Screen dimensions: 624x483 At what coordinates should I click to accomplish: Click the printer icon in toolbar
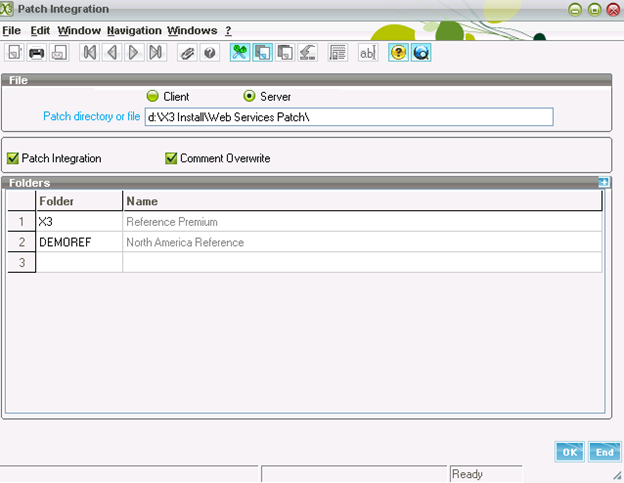click(37, 53)
